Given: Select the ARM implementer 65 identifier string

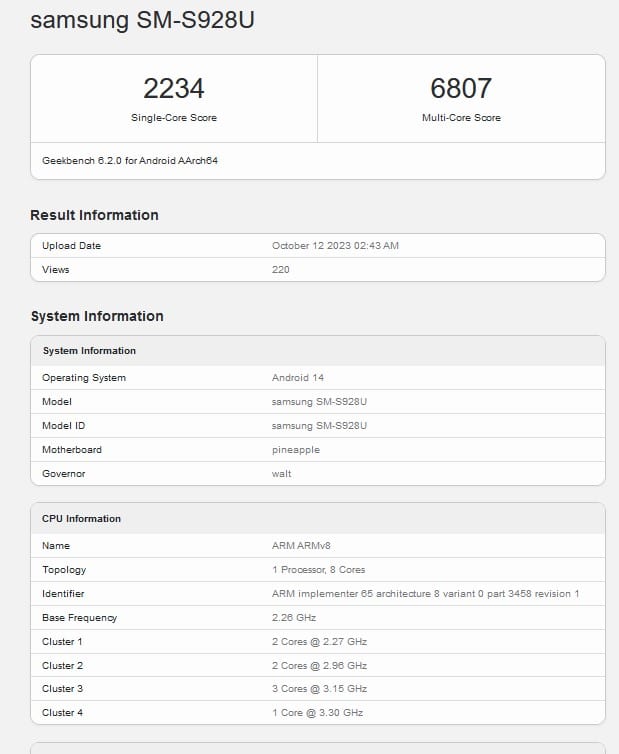Looking at the screenshot, I should point(426,594).
